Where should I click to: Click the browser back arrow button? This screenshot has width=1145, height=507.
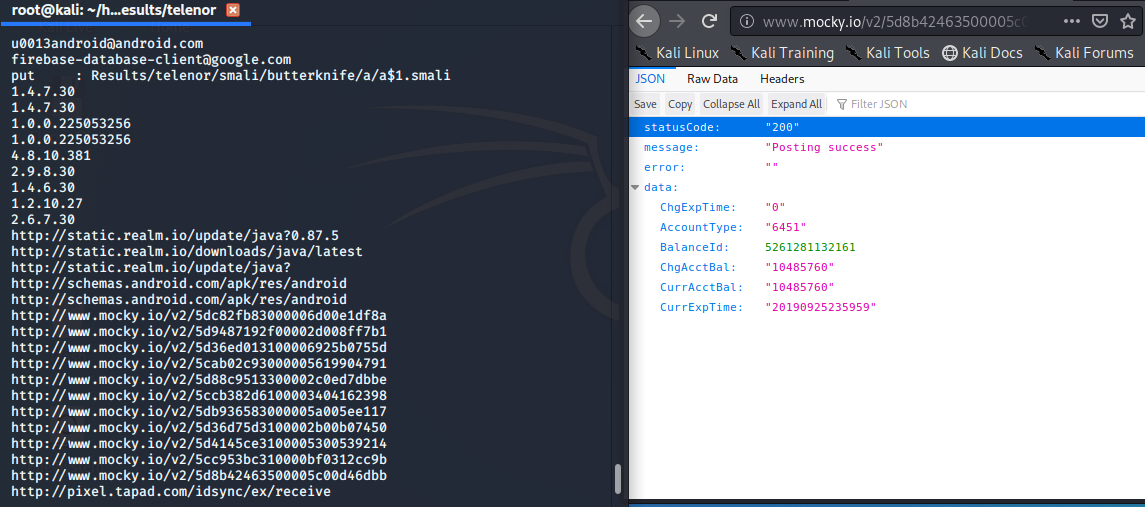coord(646,21)
